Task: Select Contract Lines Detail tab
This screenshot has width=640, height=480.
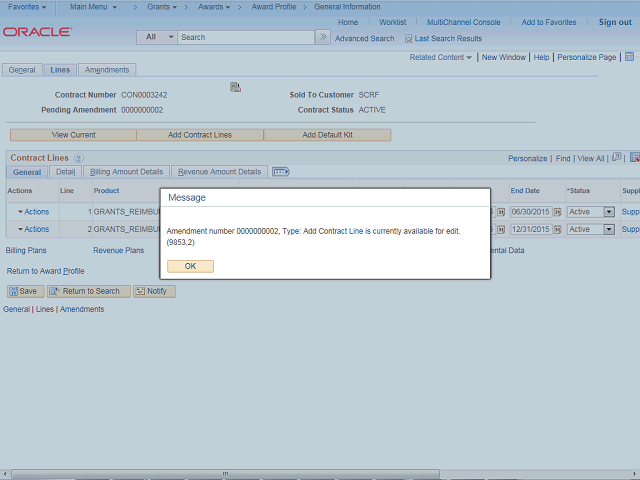Action: point(66,172)
